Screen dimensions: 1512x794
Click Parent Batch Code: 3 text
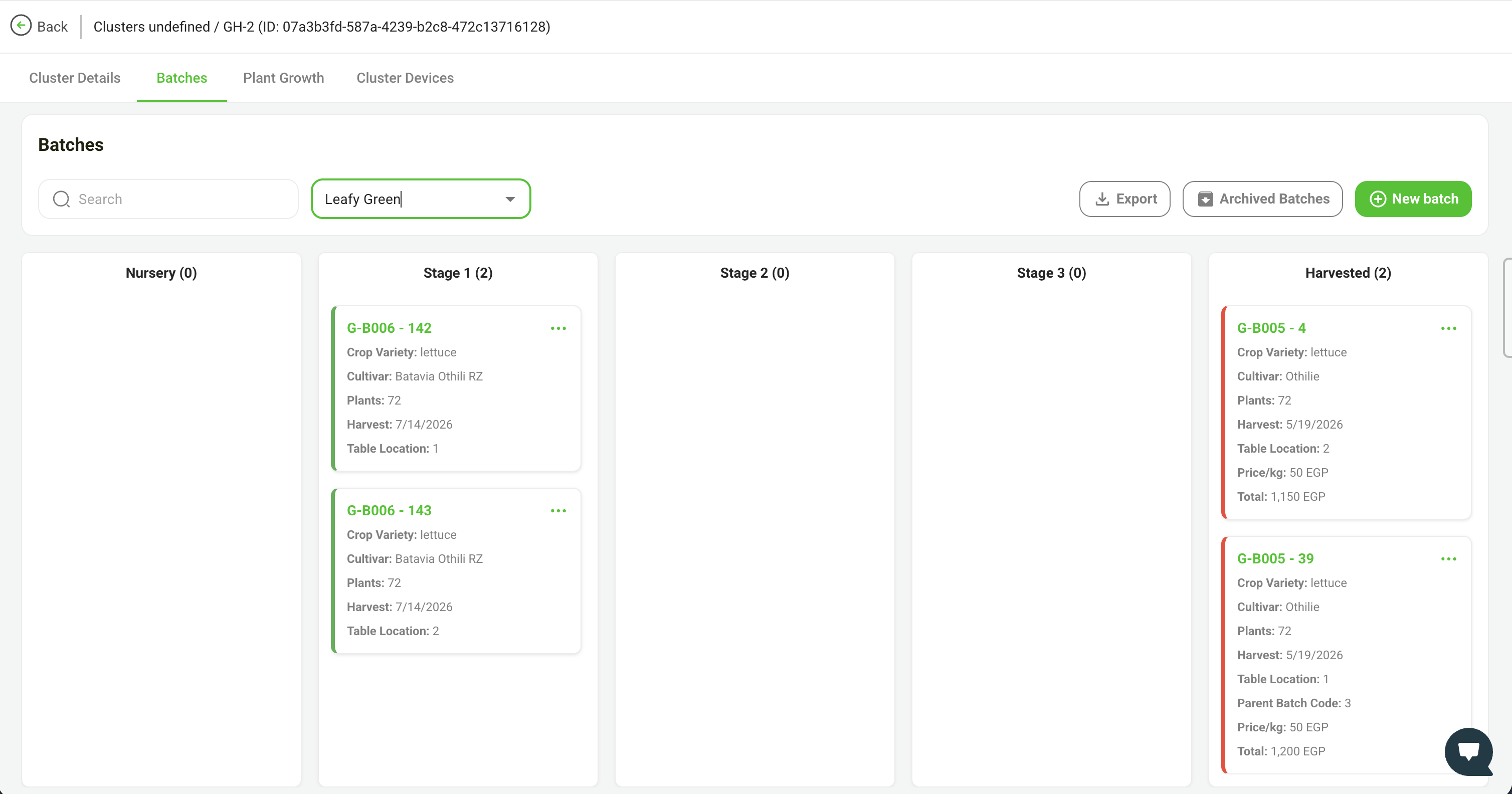point(1294,703)
